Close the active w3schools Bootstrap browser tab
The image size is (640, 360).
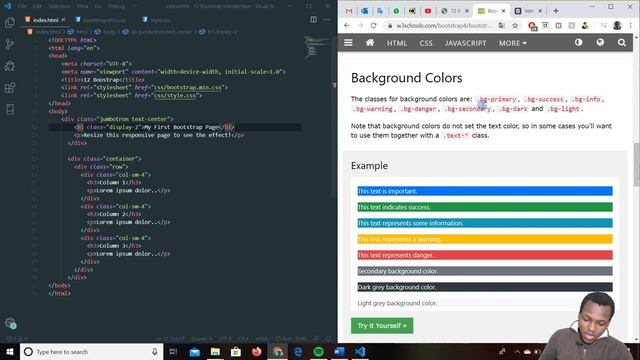503,11
